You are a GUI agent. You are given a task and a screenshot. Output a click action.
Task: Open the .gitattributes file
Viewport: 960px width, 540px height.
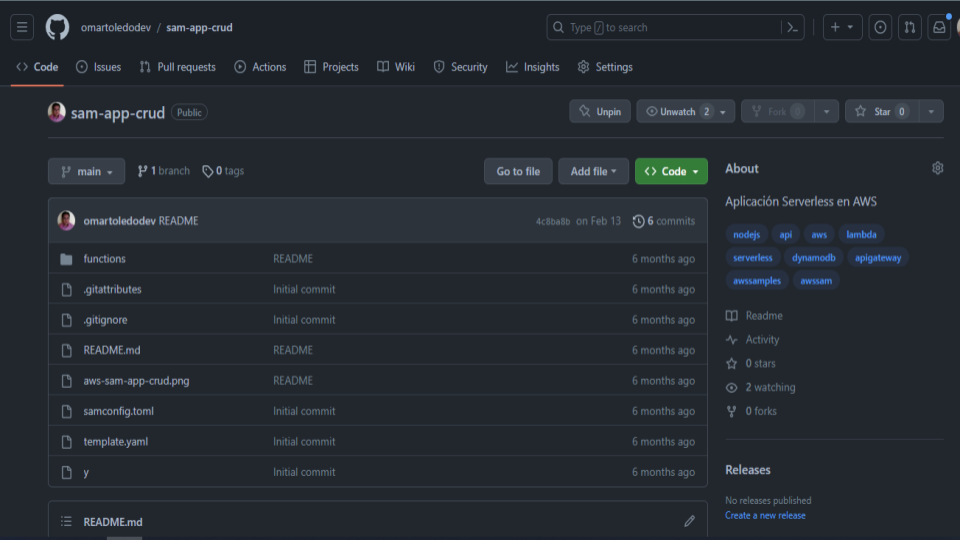tap(113, 290)
